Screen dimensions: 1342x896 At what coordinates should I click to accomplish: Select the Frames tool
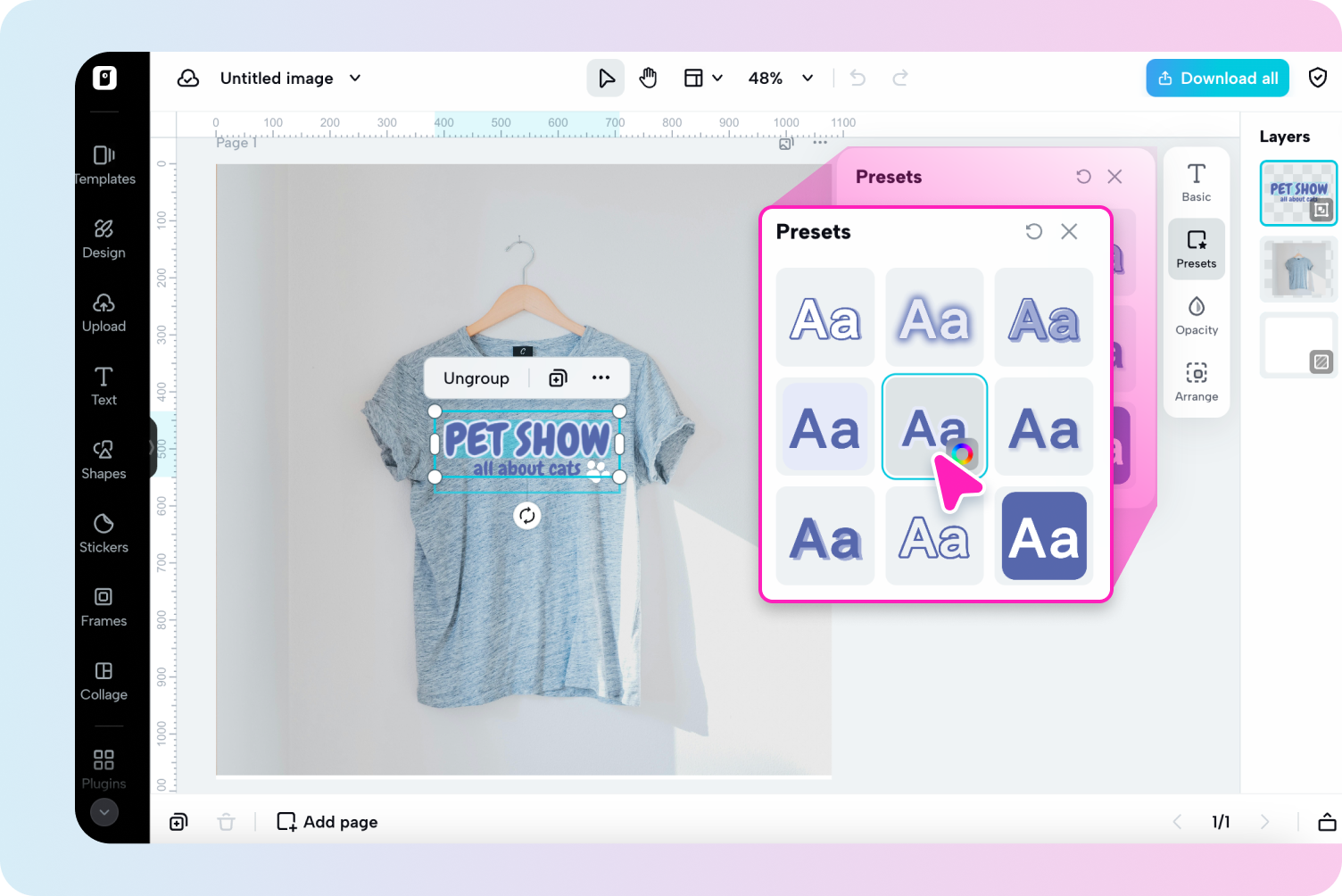(x=104, y=607)
